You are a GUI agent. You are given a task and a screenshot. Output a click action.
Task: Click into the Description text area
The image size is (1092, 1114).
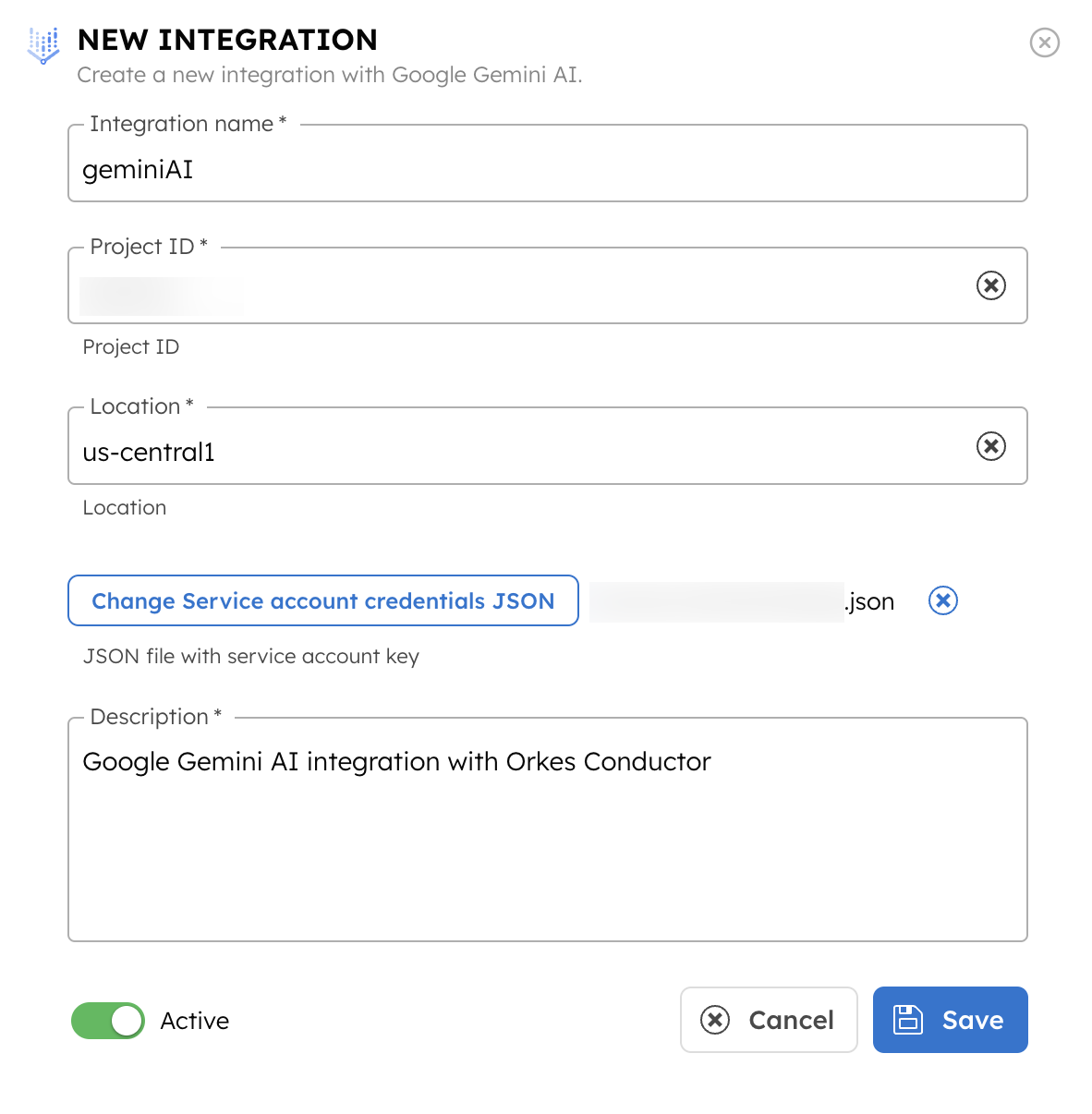click(548, 829)
